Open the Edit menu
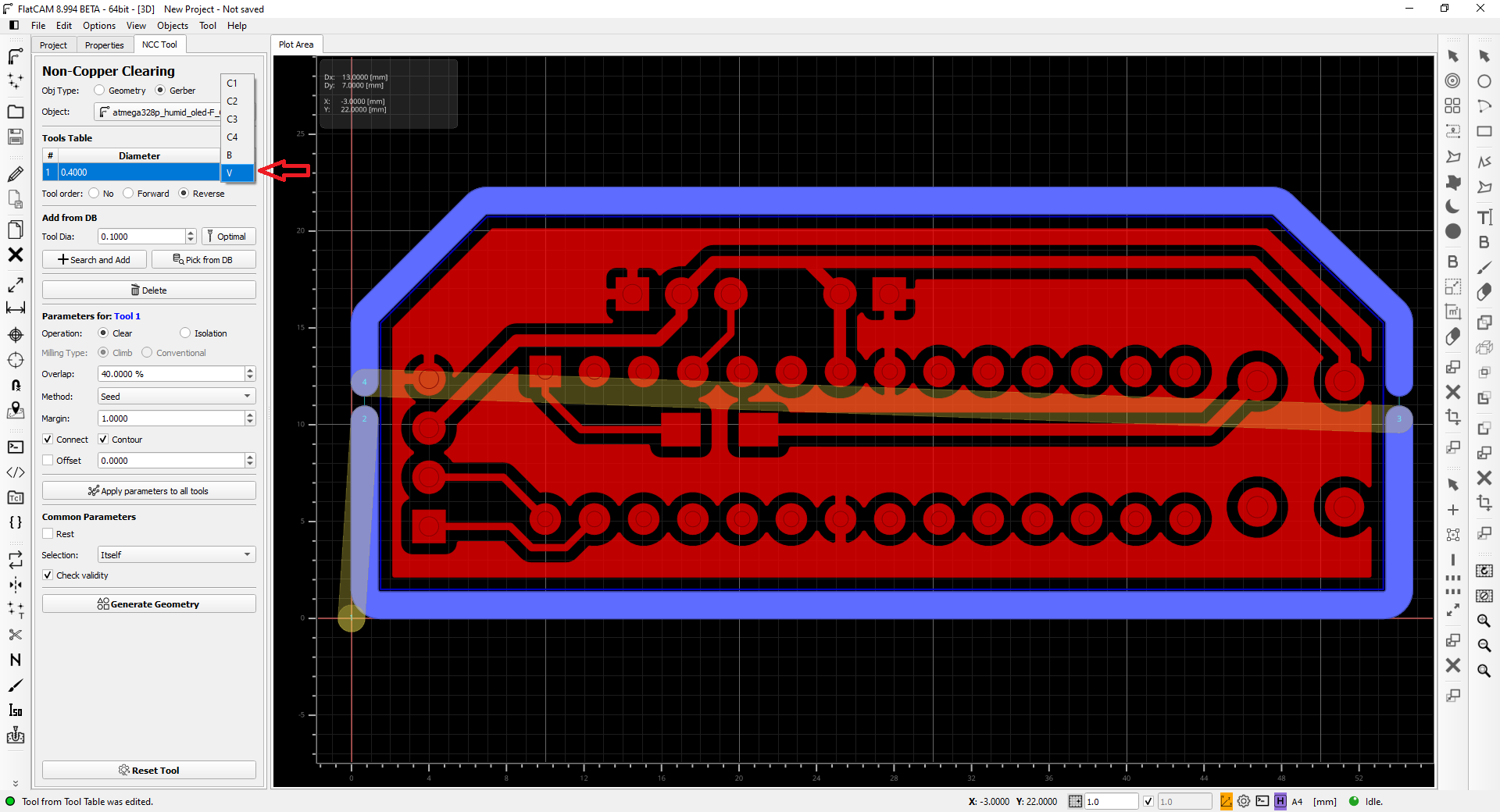The width and height of the screenshot is (1500, 812). (x=64, y=26)
